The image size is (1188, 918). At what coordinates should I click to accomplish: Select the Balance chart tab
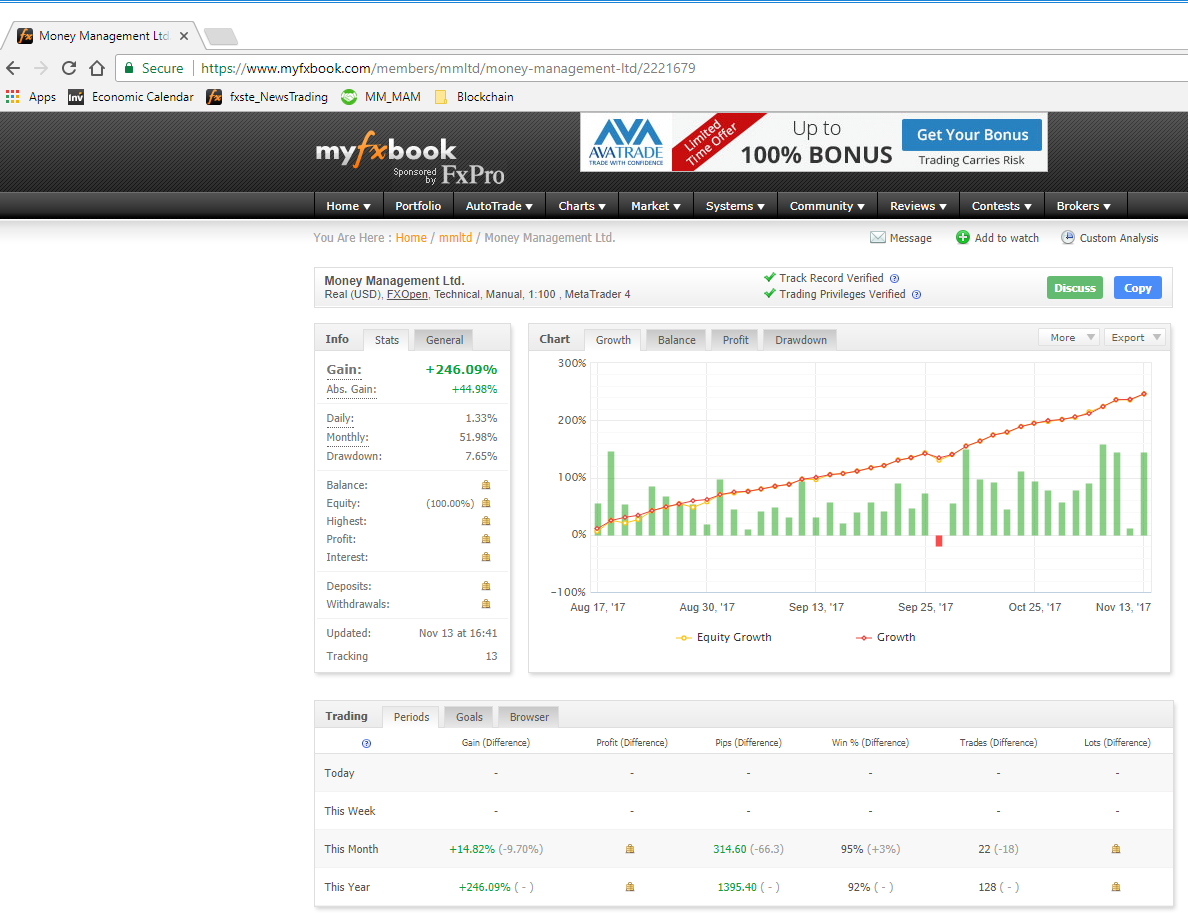click(x=677, y=340)
